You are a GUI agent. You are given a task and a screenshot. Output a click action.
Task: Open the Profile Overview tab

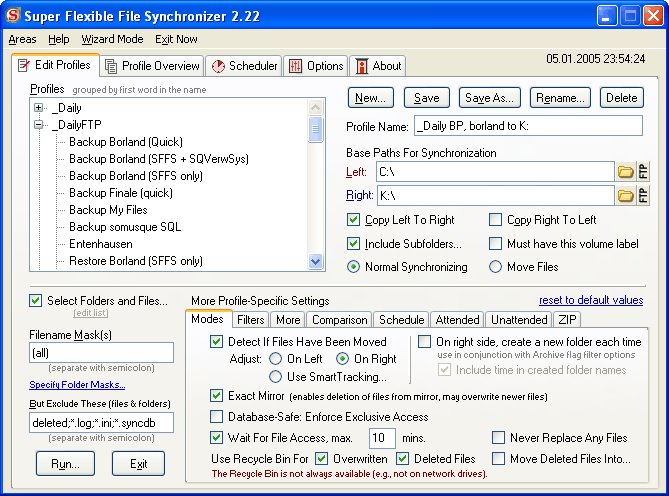click(152, 66)
